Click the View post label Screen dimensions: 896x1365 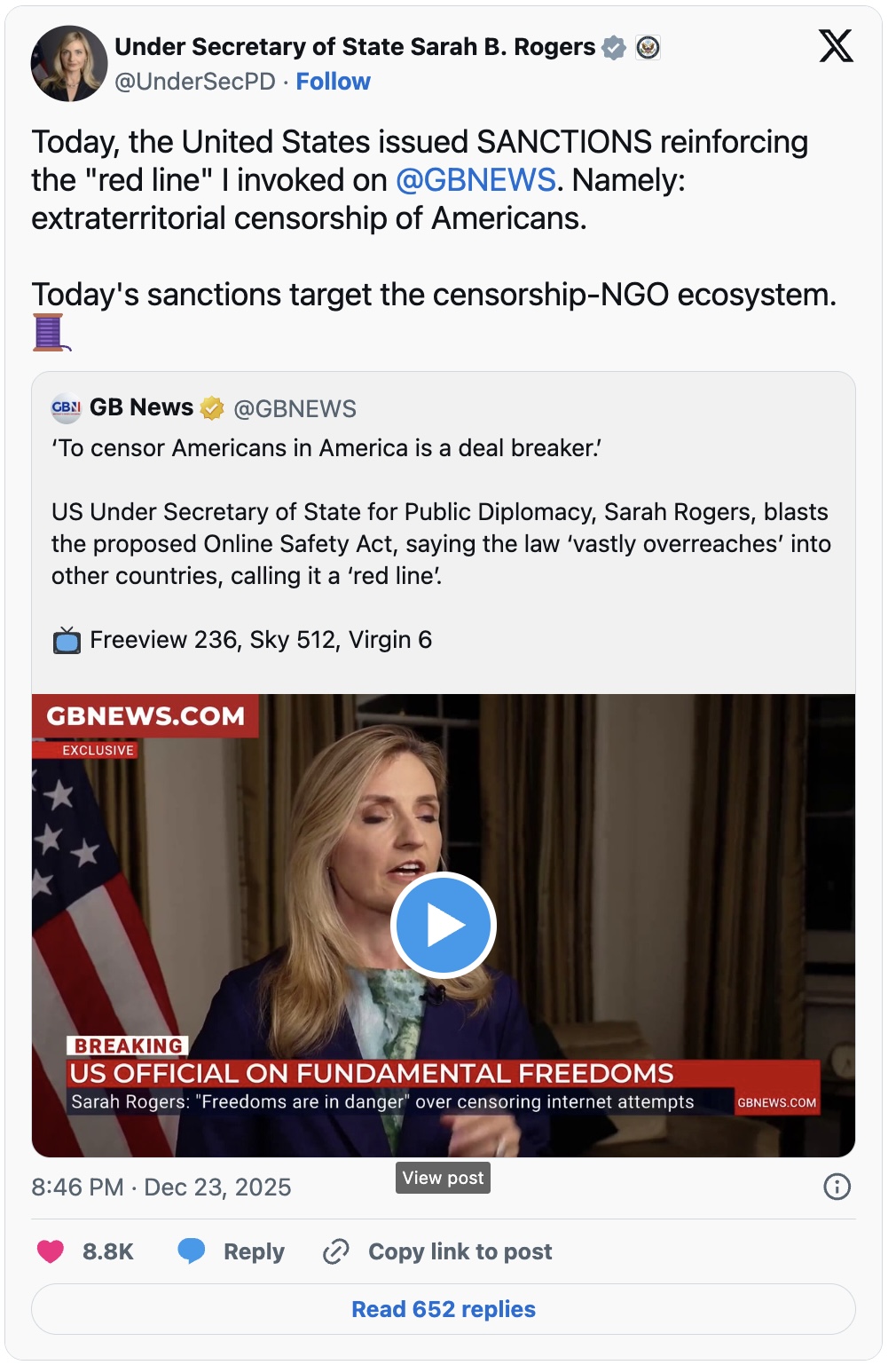[x=443, y=1178]
